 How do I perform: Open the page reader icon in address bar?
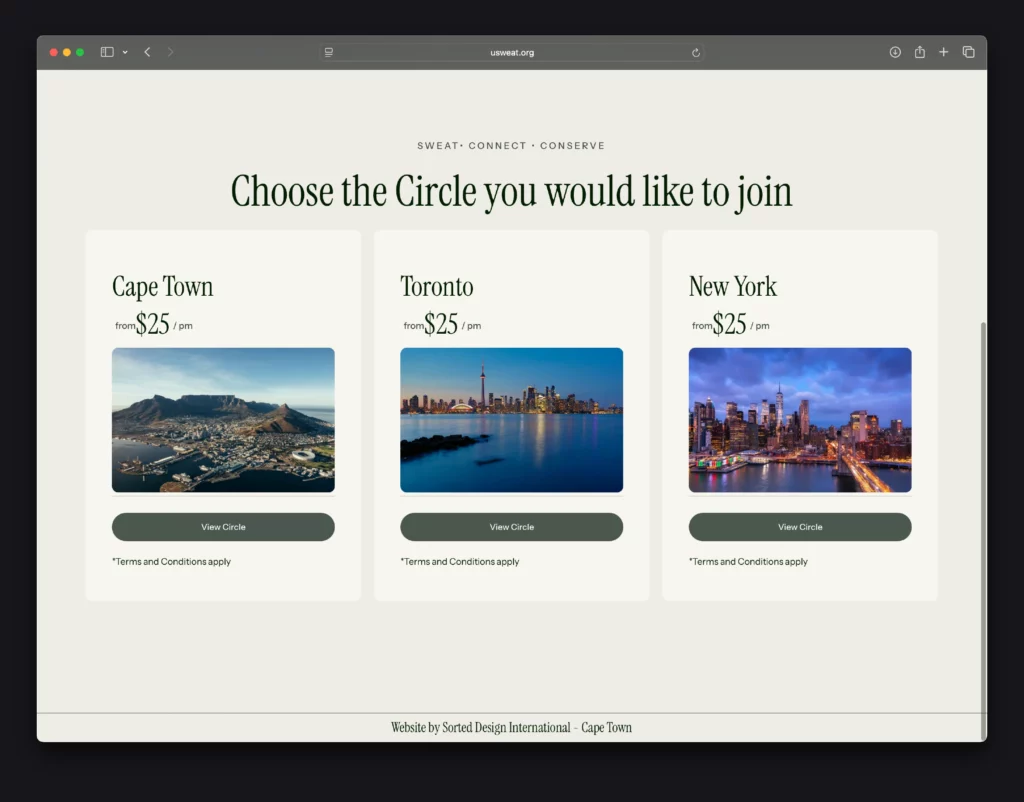pos(329,52)
